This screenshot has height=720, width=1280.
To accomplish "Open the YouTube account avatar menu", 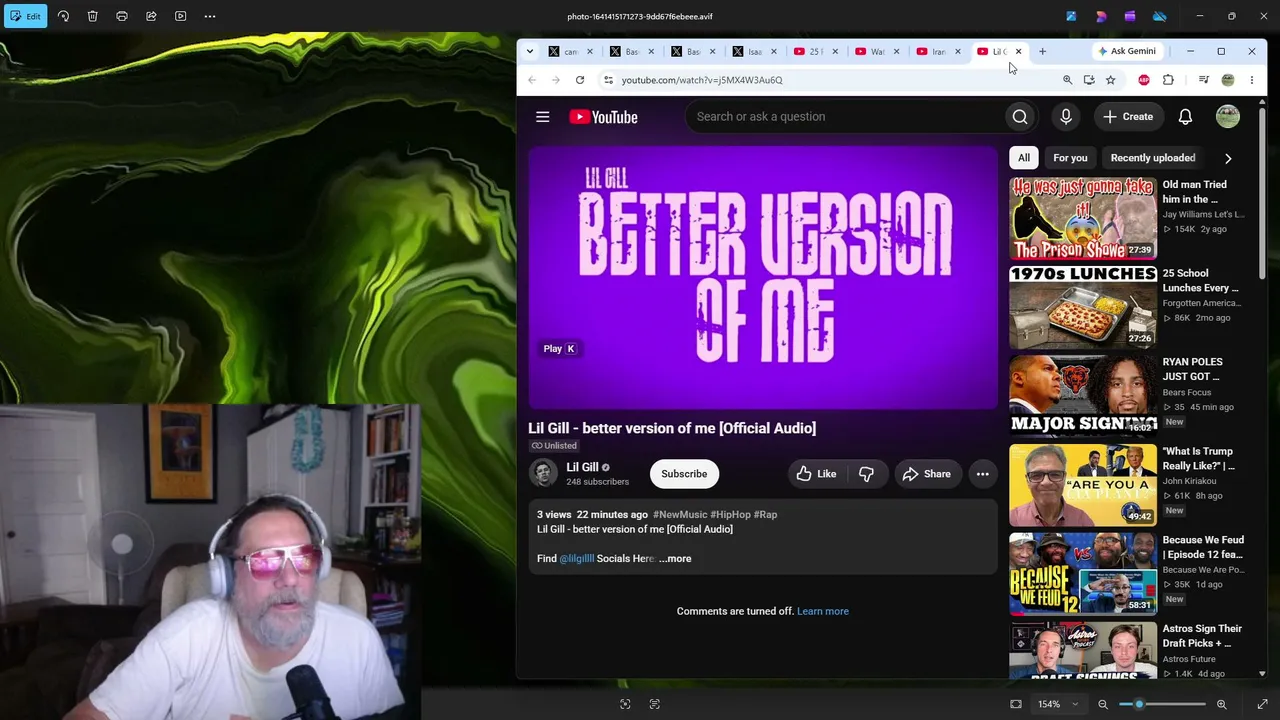I will [x=1228, y=117].
